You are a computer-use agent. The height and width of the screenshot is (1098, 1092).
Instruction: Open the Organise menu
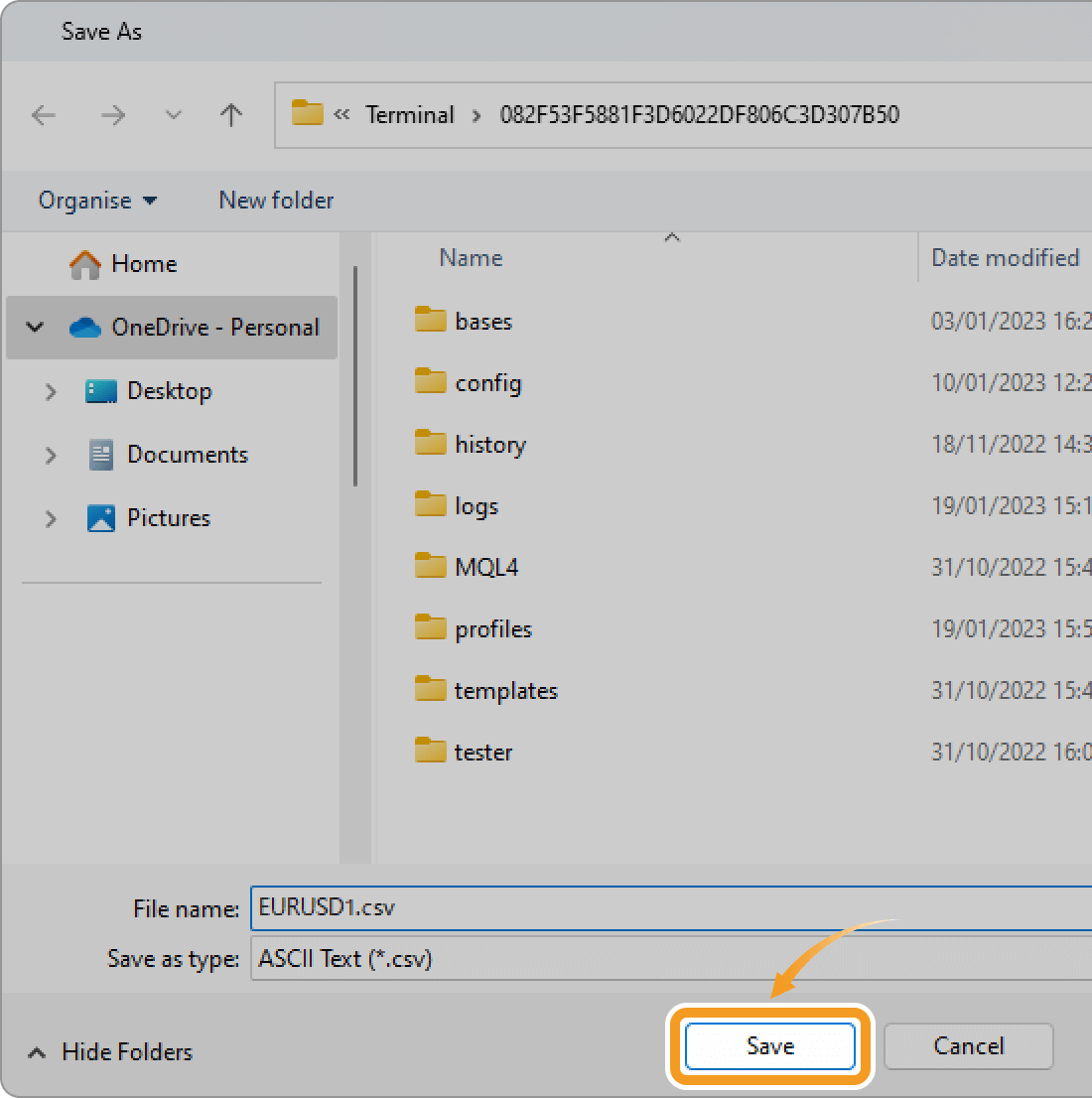pyautogui.click(x=97, y=201)
